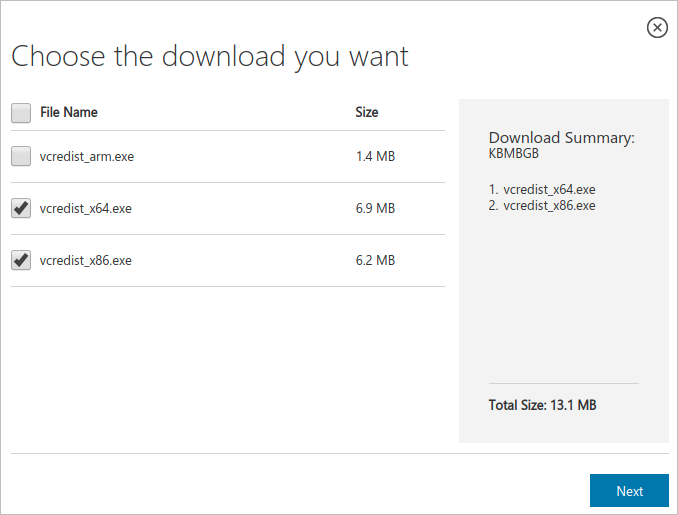Check the vcredist_arm.exe checkbox
The width and height of the screenshot is (678, 515).
[21, 156]
